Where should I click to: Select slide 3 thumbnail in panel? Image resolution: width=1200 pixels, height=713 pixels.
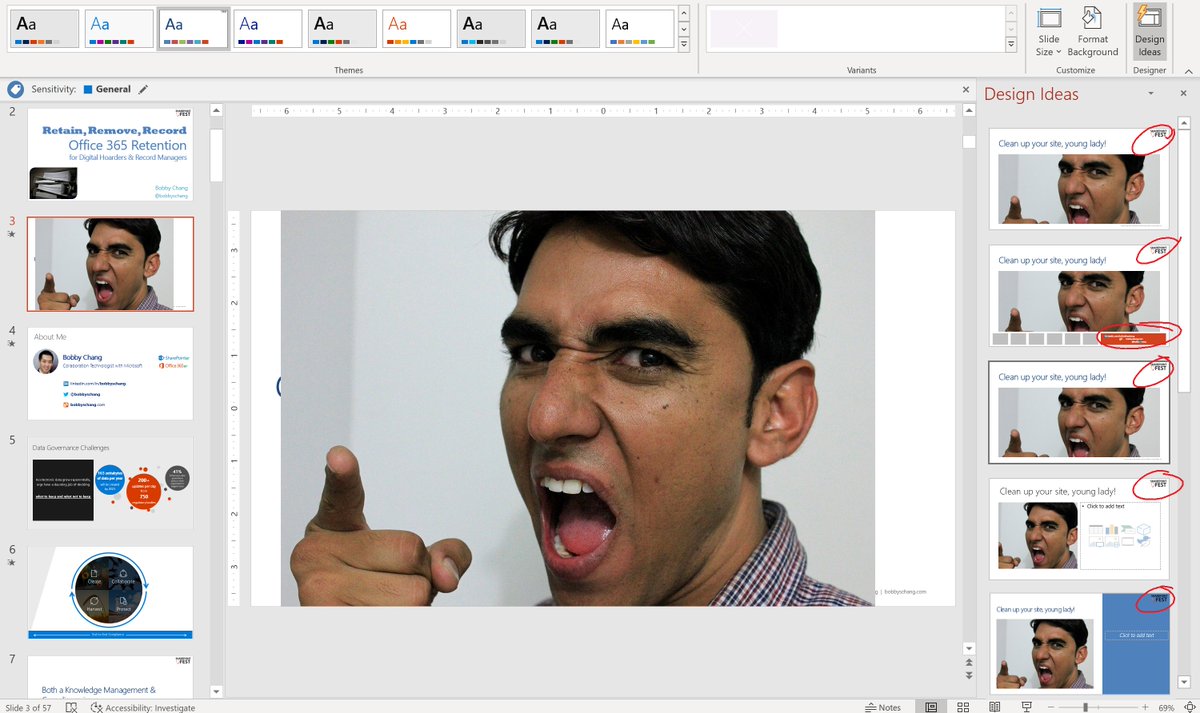110,265
